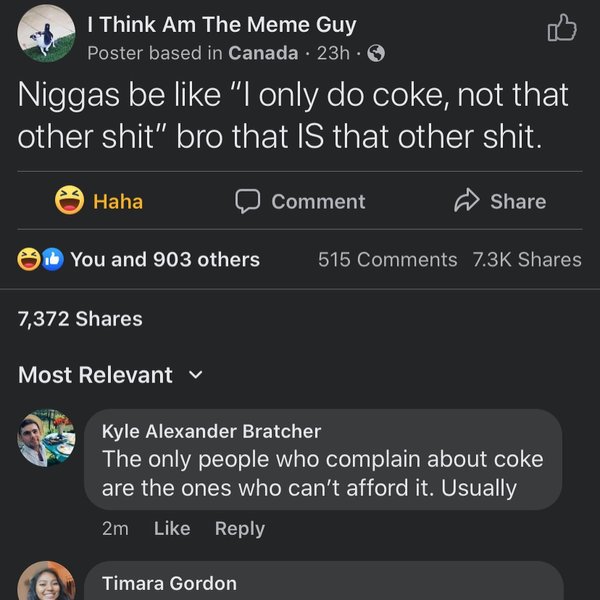Open the 515 Comments list
Screen dimensions: 600x600
tap(387, 260)
